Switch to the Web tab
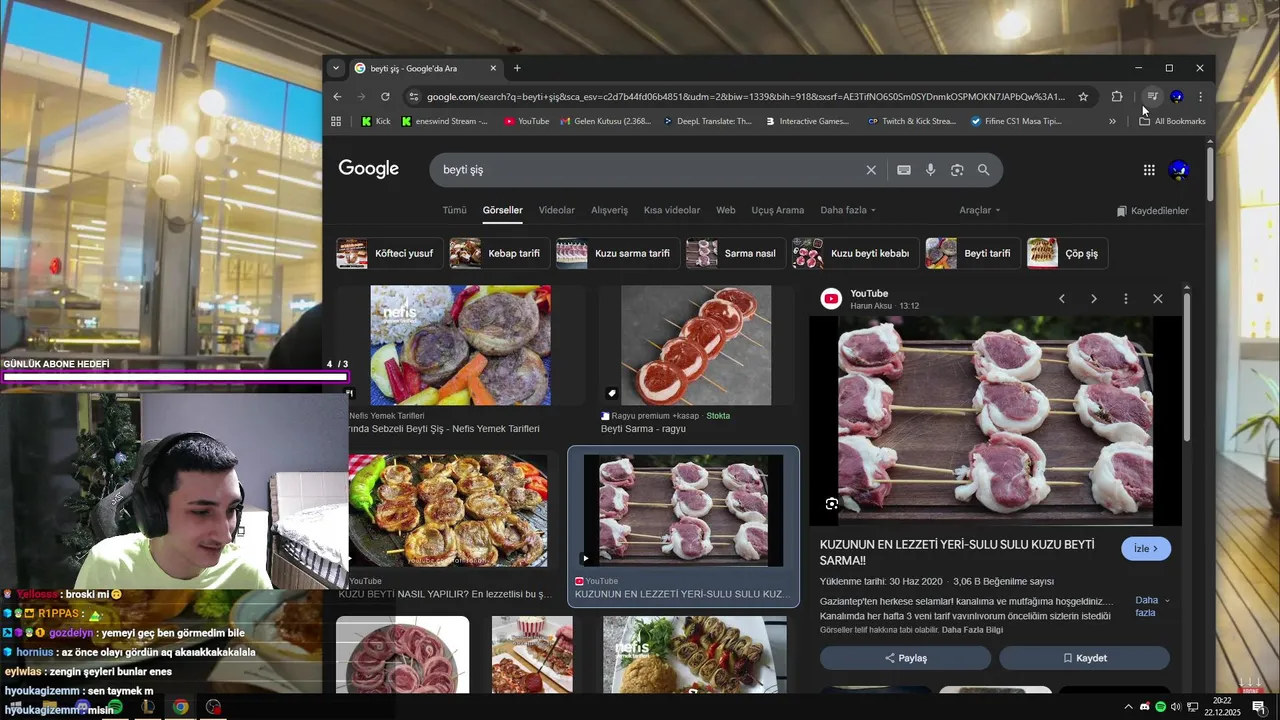The height and width of the screenshot is (720, 1280). (x=726, y=210)
